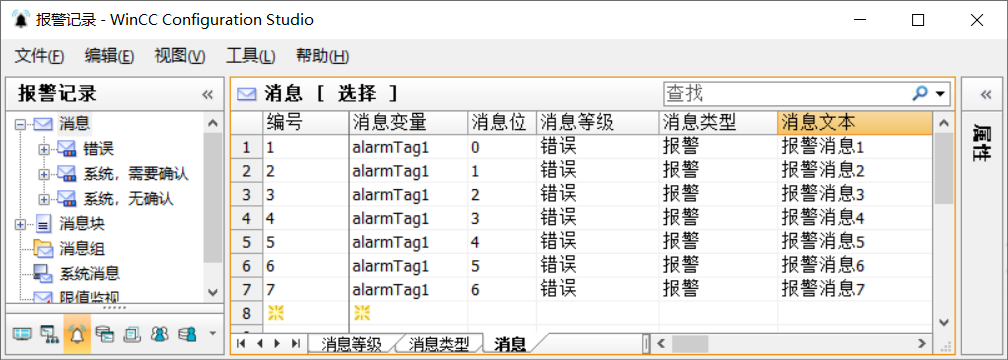Jump to first sheet tab arrow
This screenshot has width=1008, height=360.
coord(240,344)
